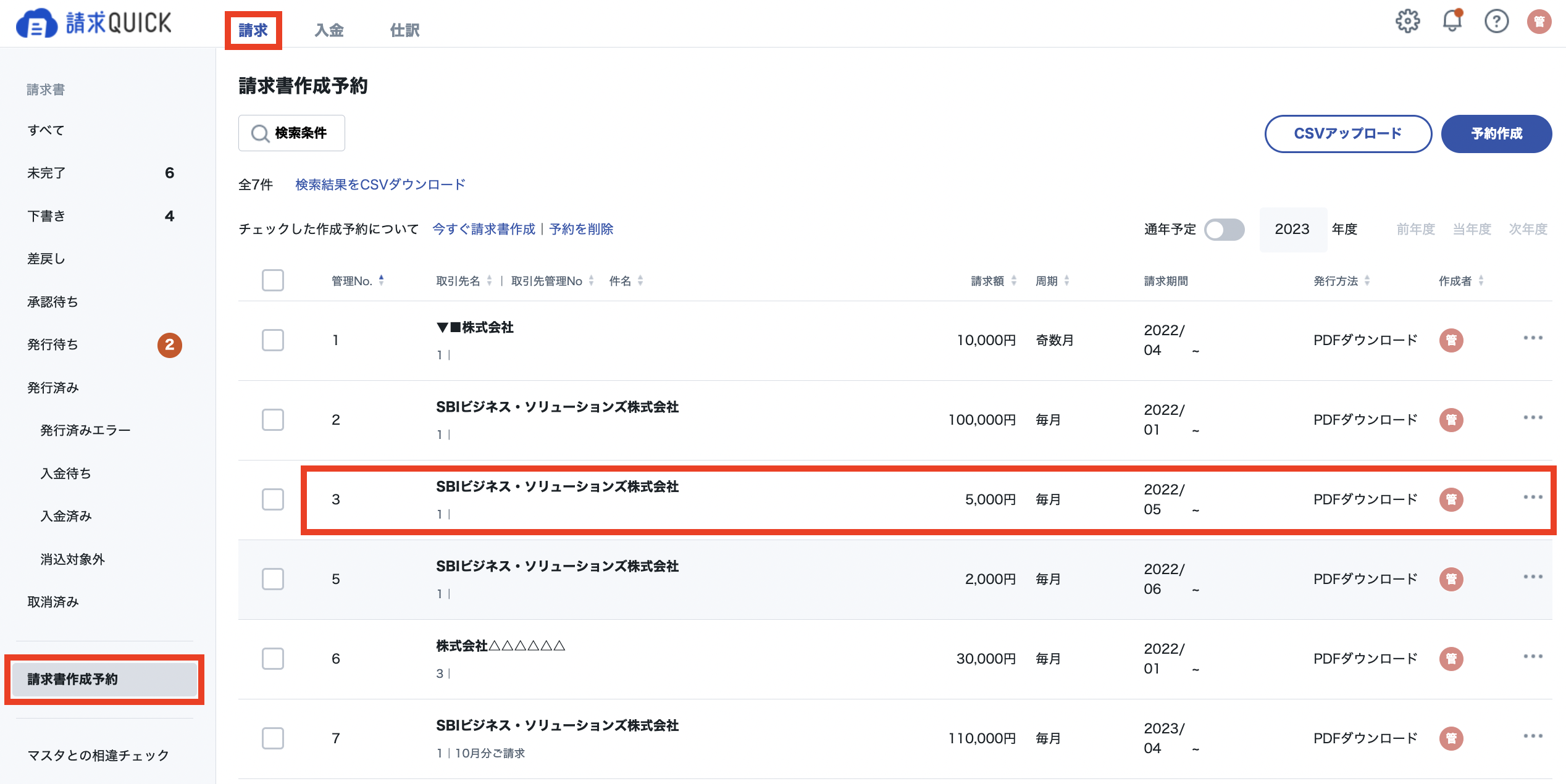
Task: Check the checkbox for row 6 株式会社△△△△△△
Action: [272, 659]
